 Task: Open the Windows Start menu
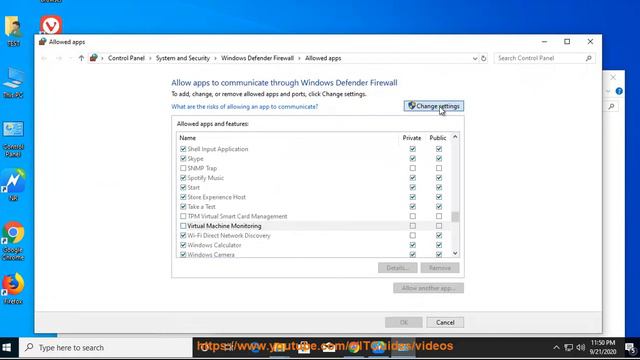coord(7,348)
